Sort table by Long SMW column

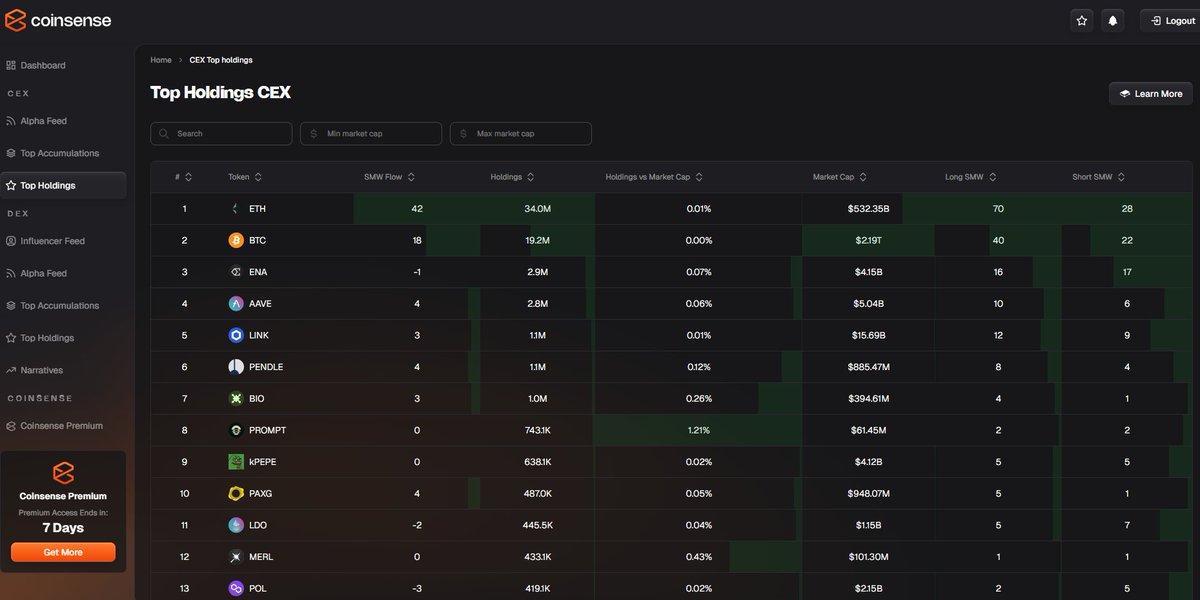[x=970, y=177]
